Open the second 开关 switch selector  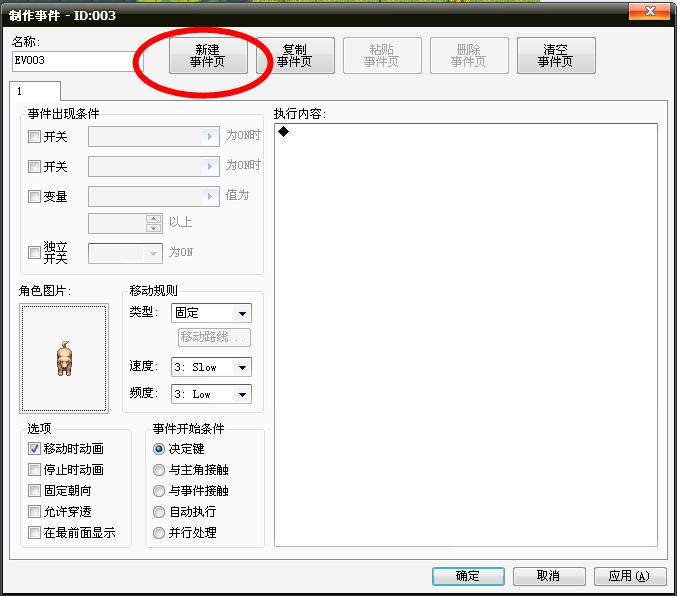[154, 166]
